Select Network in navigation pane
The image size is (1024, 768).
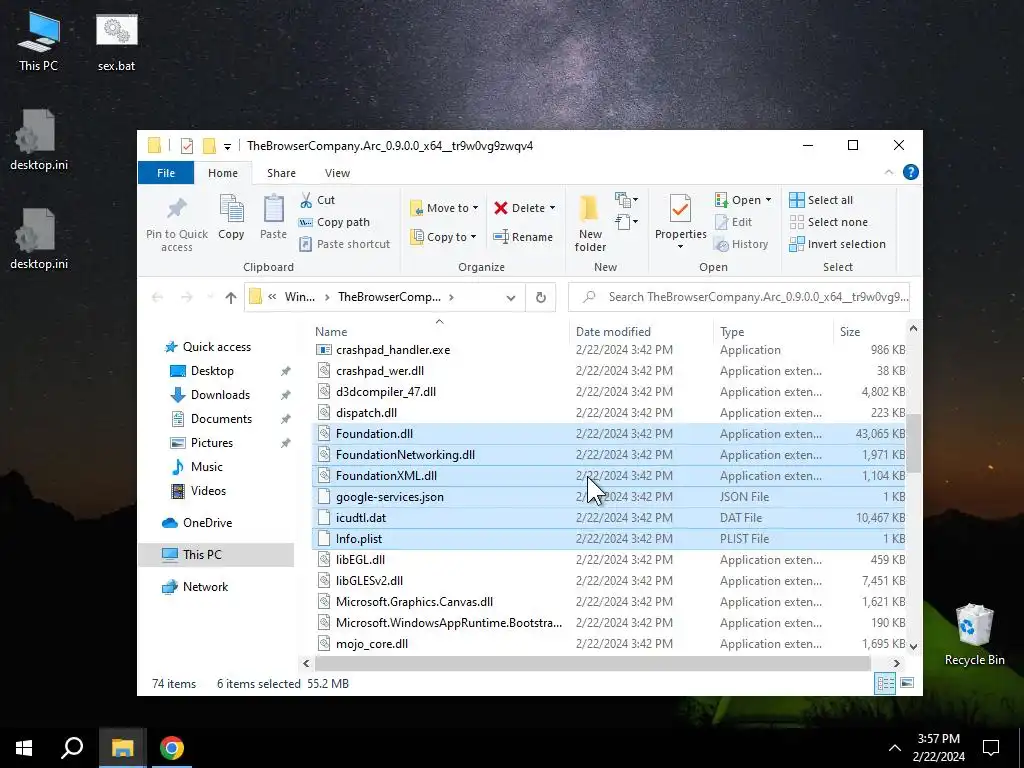(205, 586)
